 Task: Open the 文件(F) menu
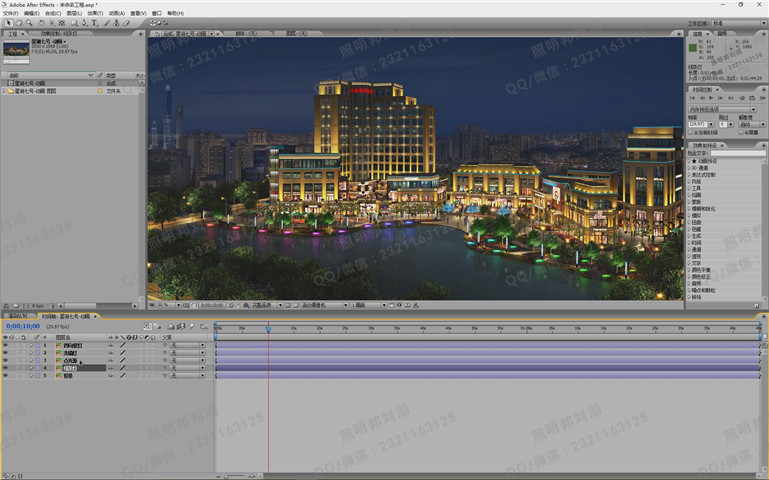(11, 13)
